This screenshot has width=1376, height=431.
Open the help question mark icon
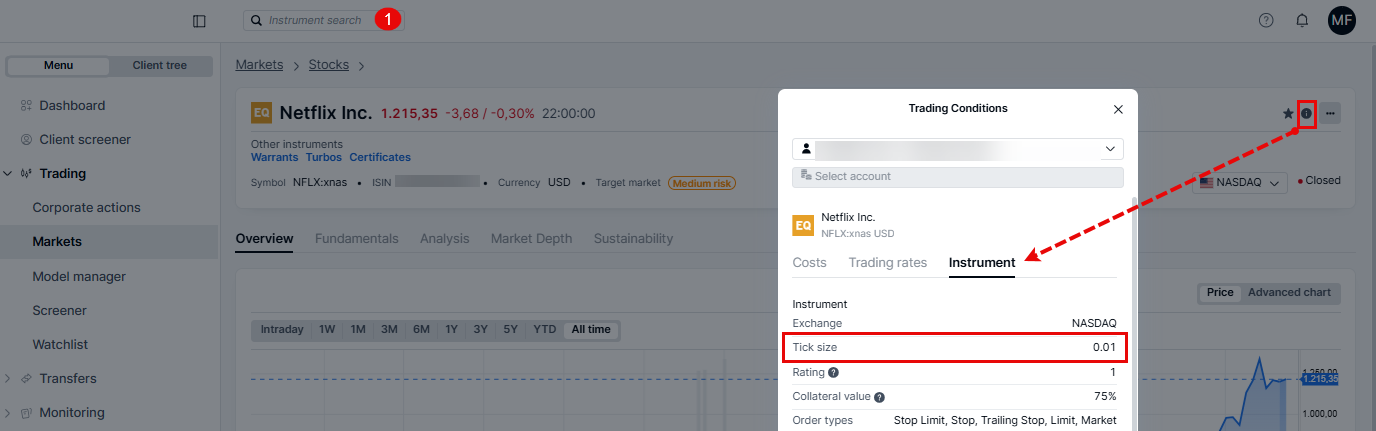1266,20
